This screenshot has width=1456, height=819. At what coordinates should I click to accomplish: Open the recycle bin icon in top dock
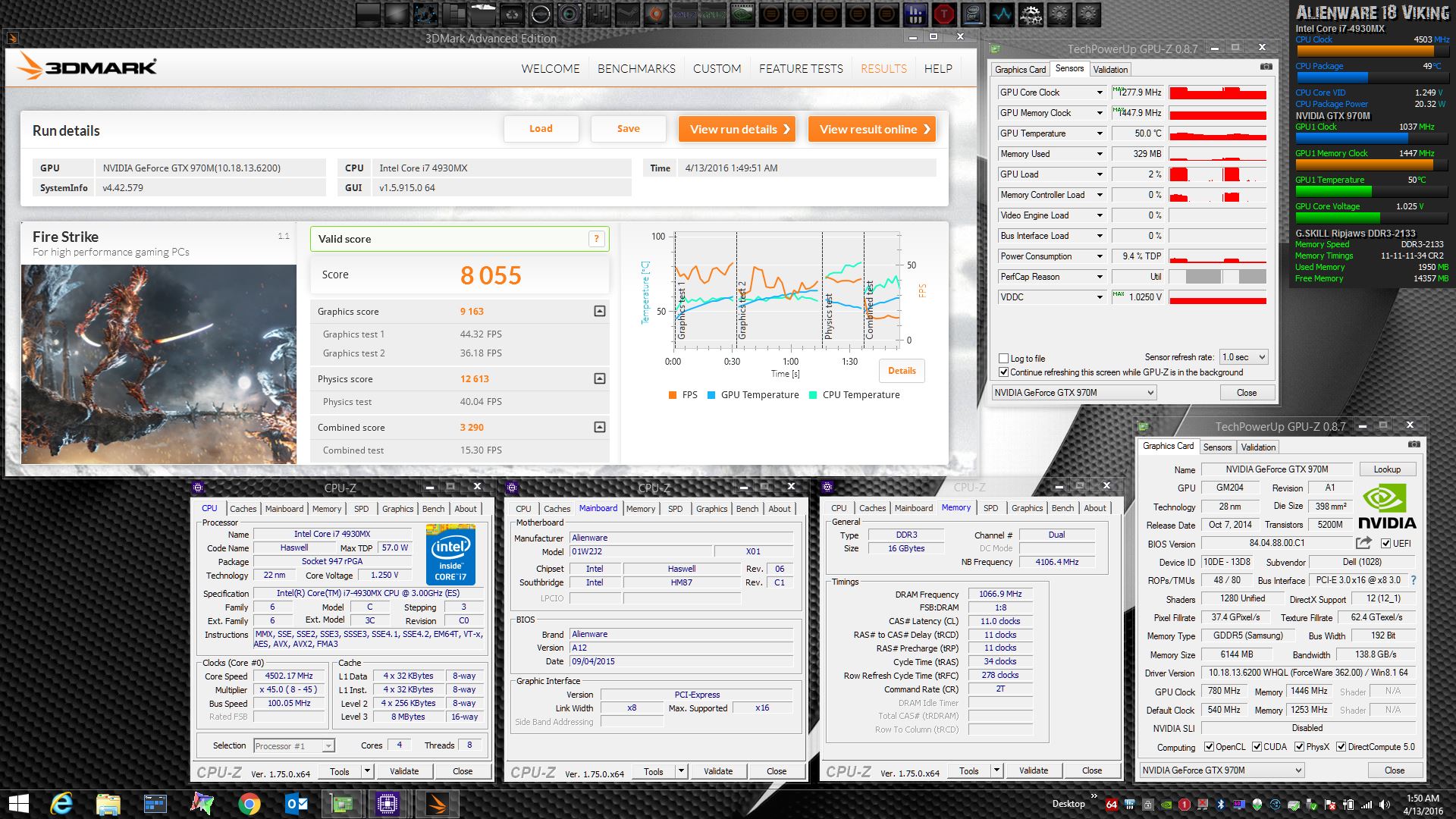pos(512,14)
